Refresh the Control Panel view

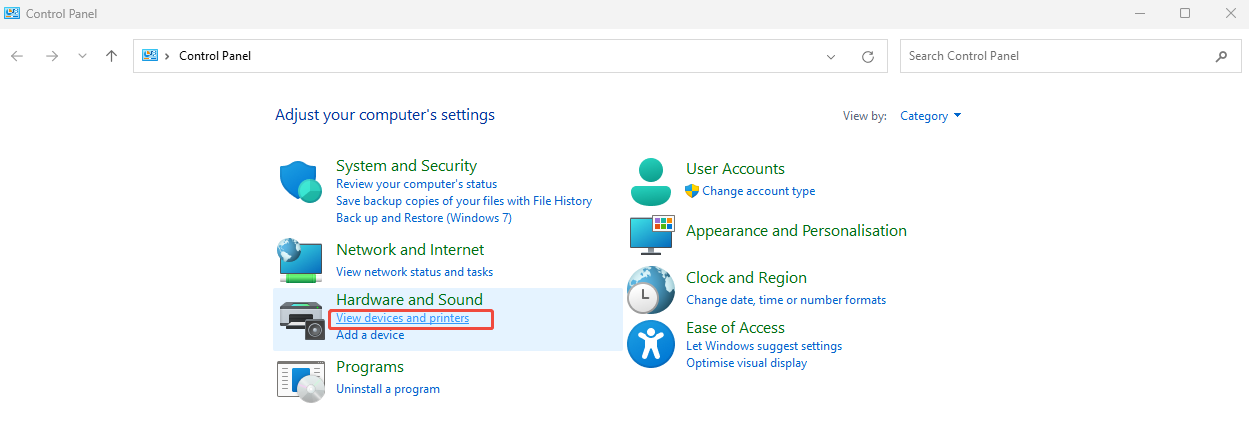tap(868, 56)
